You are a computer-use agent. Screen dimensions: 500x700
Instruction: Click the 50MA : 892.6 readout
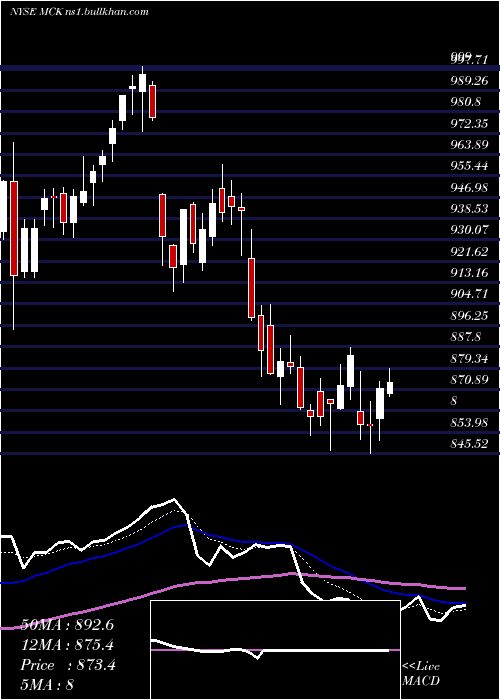[67, 625]
